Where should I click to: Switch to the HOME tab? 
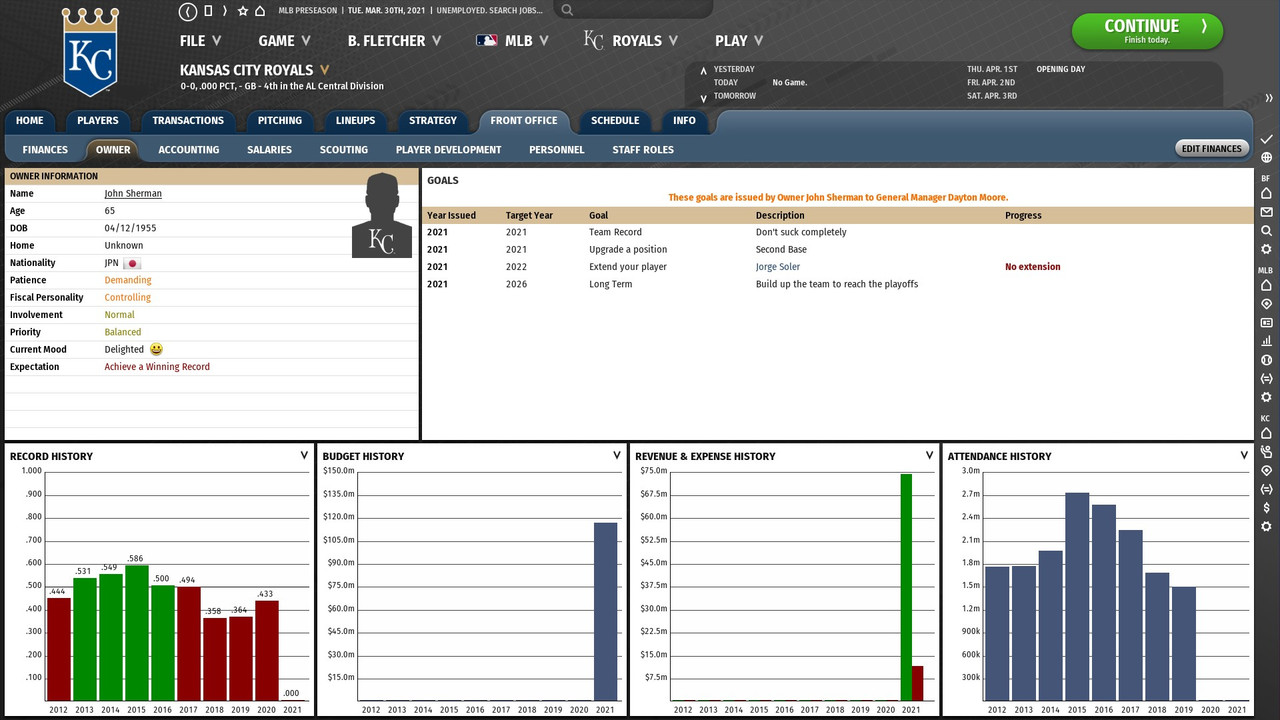(30, 121)
